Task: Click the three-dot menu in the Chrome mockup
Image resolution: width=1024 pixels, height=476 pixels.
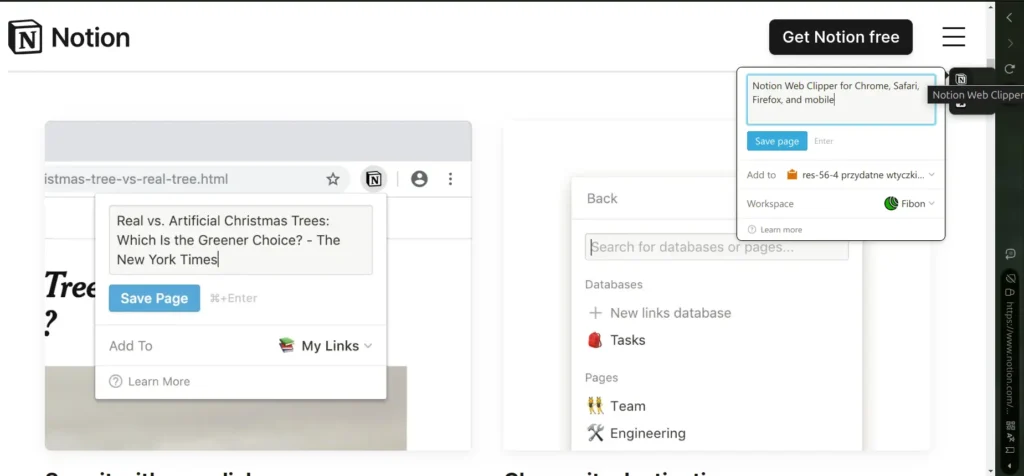Action: pos(450,179)
